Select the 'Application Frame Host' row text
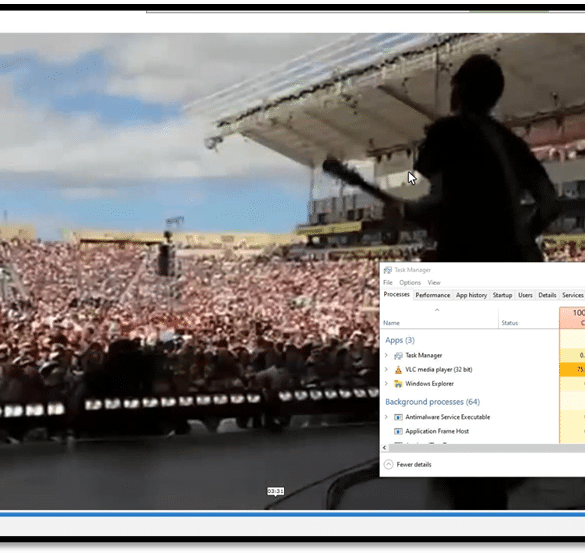Screen dimensions: 585x555 [437, 431]
